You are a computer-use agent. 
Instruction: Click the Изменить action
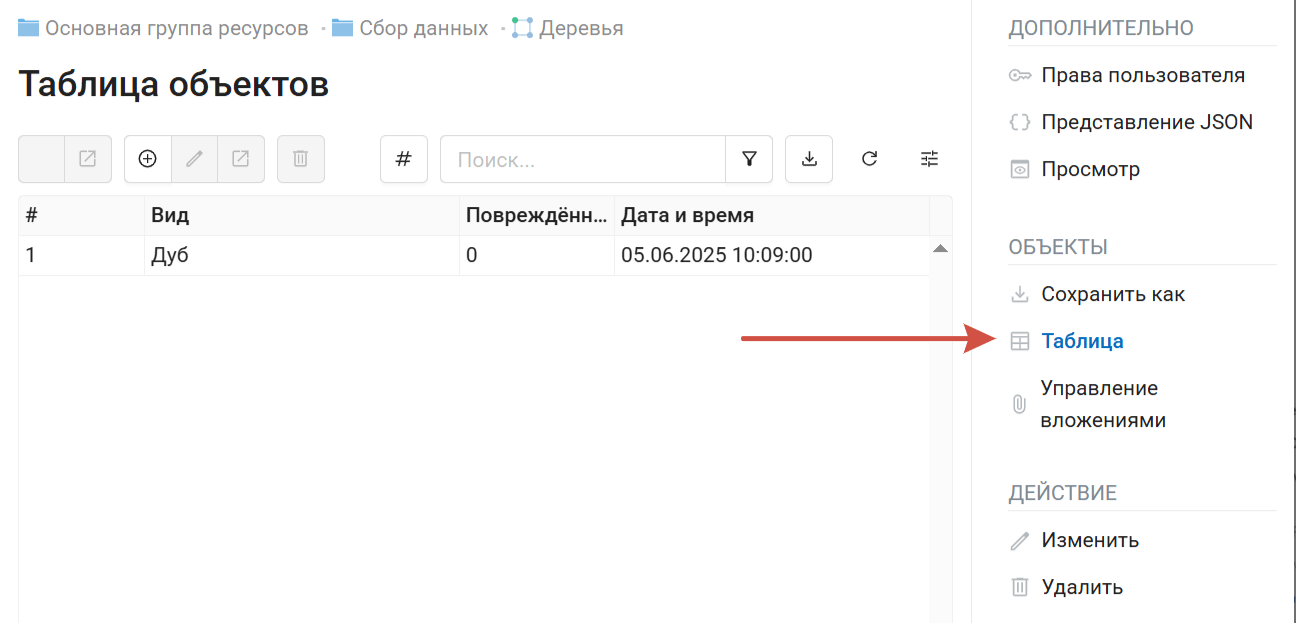[x=1090, y=540]
